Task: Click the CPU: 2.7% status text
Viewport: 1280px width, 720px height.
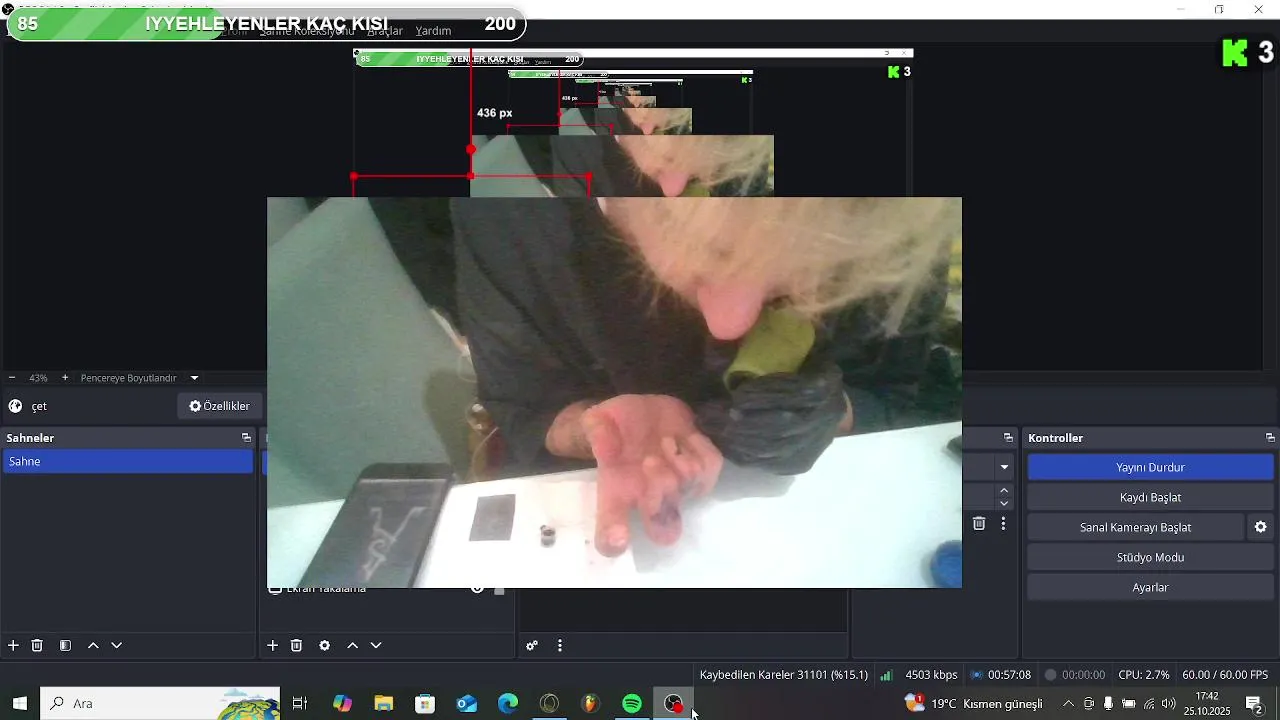Action: pos(1144,675)
